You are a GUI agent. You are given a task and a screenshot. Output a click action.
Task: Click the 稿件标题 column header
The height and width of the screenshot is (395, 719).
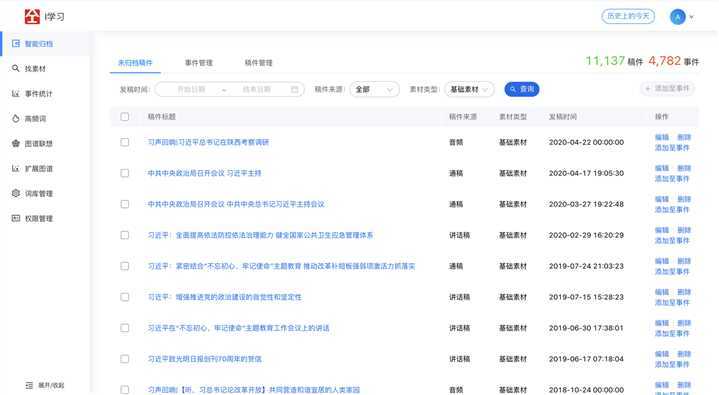coord(161,117)
